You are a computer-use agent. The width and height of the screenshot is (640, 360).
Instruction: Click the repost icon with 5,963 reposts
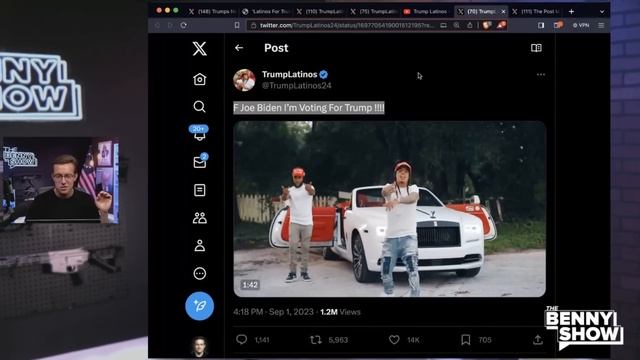tap(316, 340)
